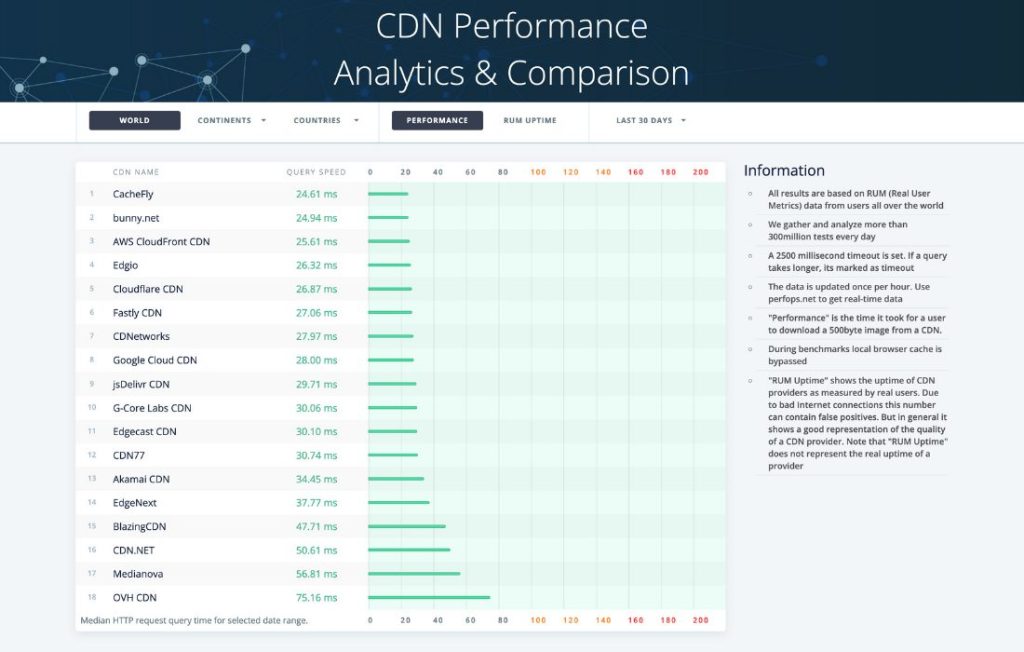Image resolution: width=1024 pixels, height=652 pixels.
Task: Click the OVH CDN performance bar
Action: [429, 597]
